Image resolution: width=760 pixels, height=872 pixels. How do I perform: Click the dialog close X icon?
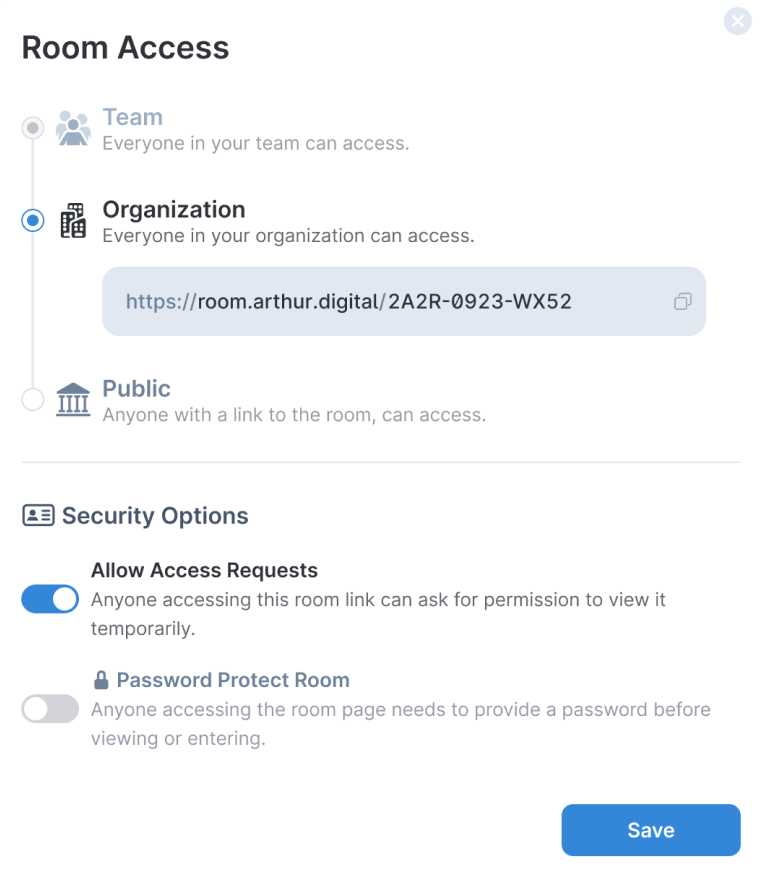(737, 21)
